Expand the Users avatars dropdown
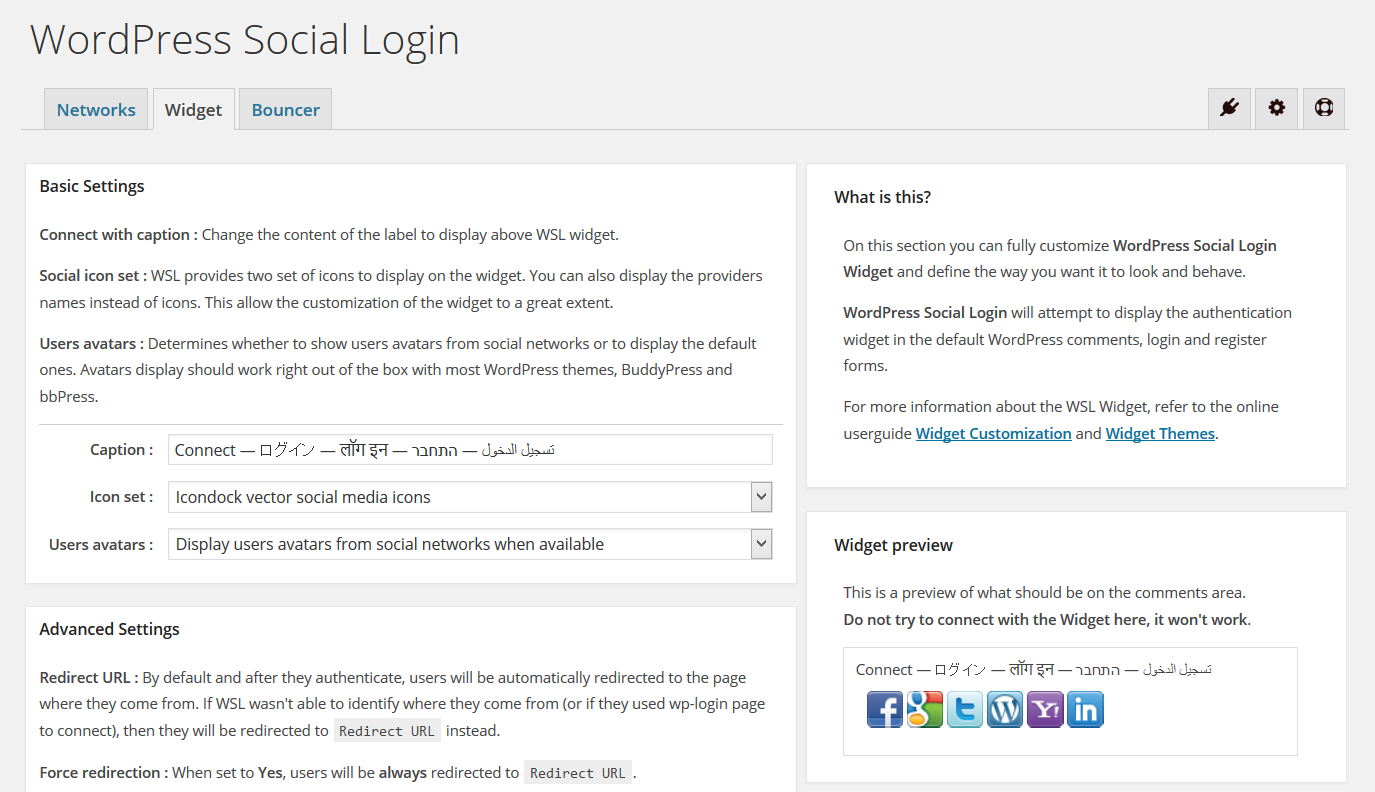This screenshot has width=1375, height=792. tap(470, 544)
